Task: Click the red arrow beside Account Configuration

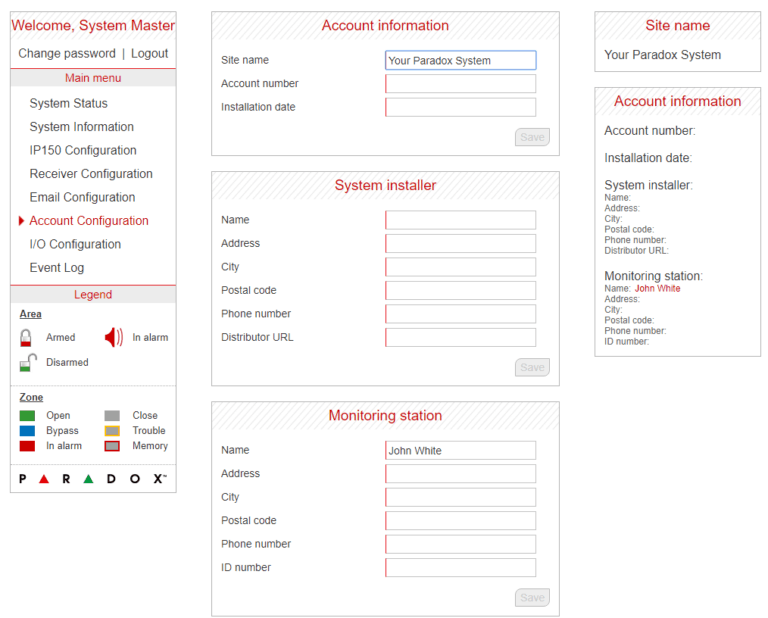Action: coord(21,221)
